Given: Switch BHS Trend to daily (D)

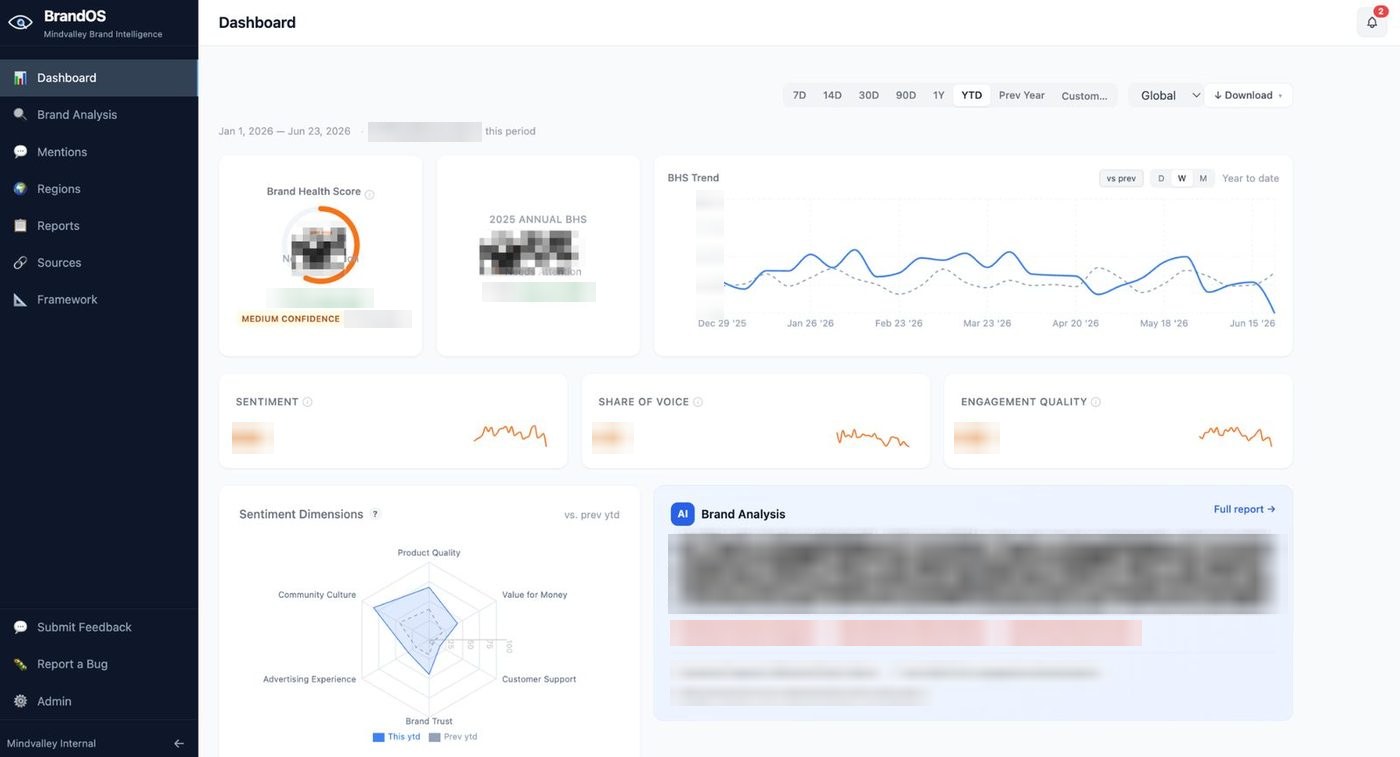Looking at the screenshot, I should tap(1161, 178).
